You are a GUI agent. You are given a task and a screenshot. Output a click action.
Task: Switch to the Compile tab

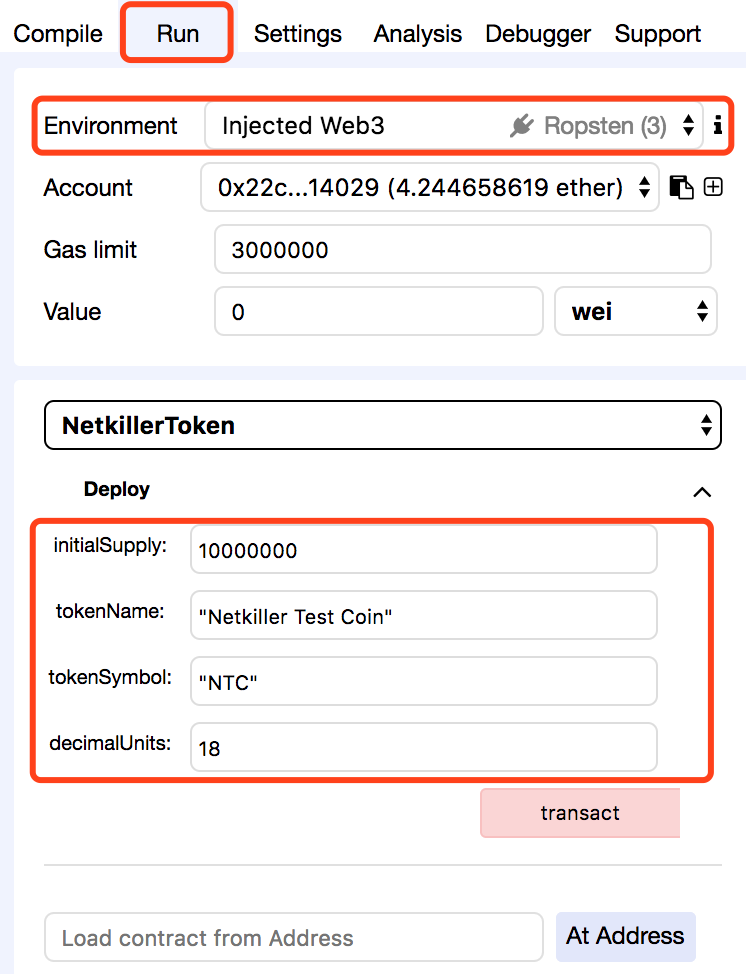pos(58,34)
